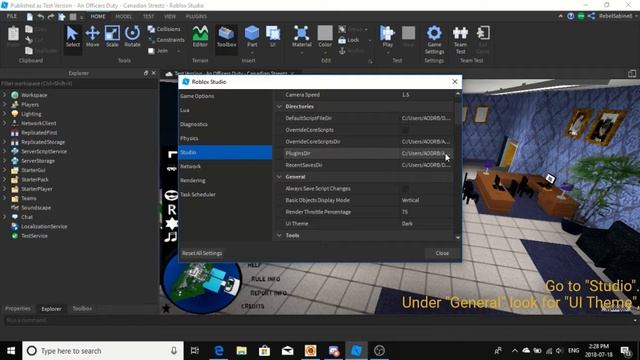Viewport: 640px width, 360px height.
Task: Select Game Options settings category
Action: tap(225, 96)
